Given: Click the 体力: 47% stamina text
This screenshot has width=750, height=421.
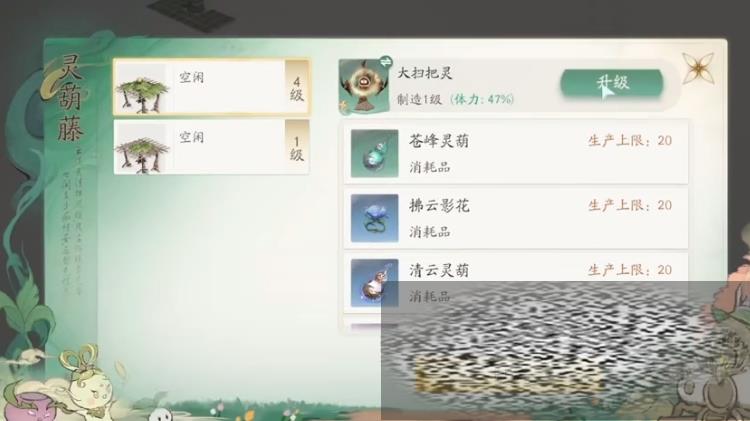Looking at the screenshot, I should [482, 99].
